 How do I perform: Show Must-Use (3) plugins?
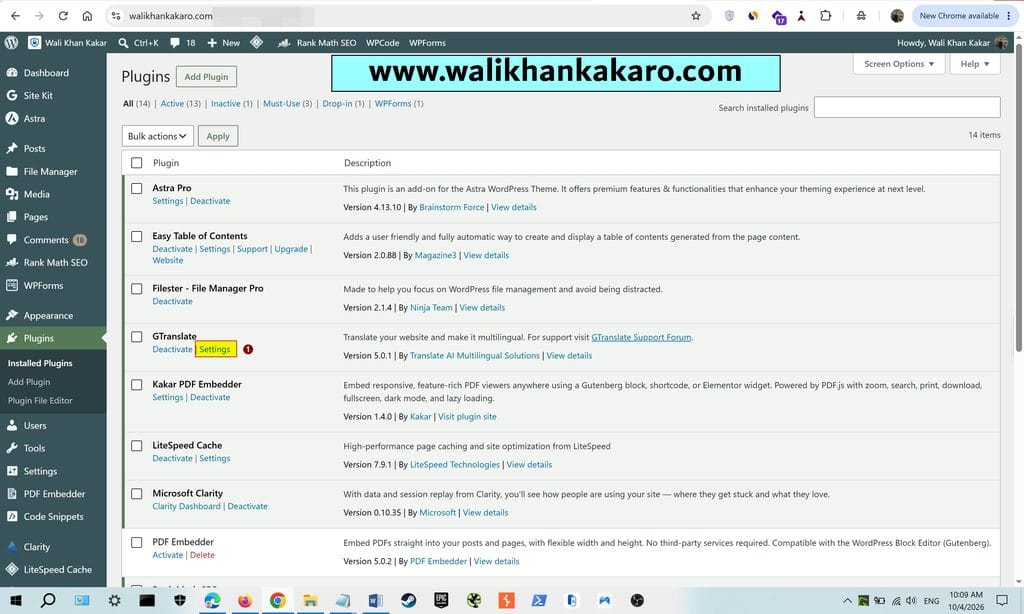click(x=287, y=103)
